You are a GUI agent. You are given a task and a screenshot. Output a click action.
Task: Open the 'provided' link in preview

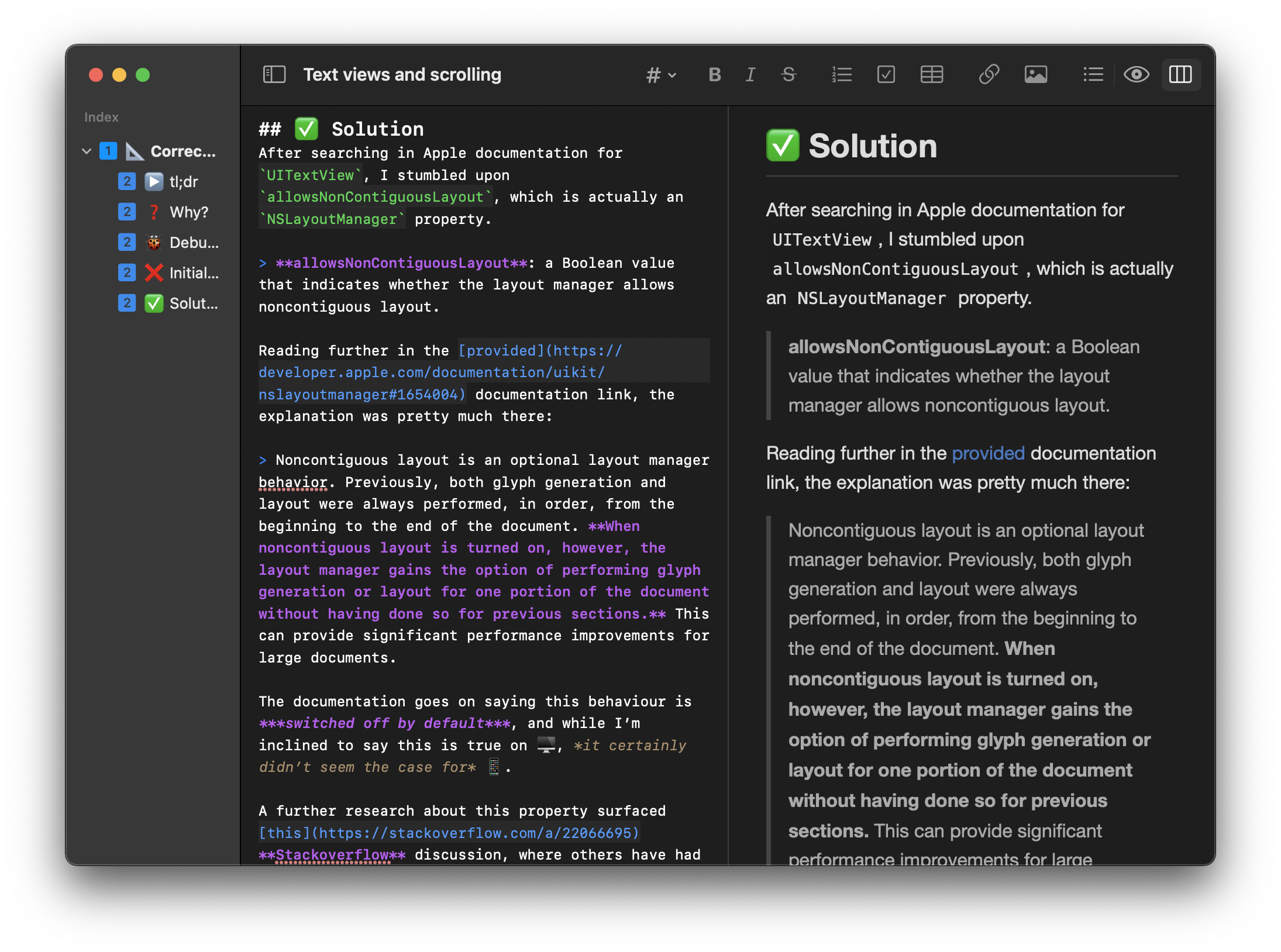point(988,453)
